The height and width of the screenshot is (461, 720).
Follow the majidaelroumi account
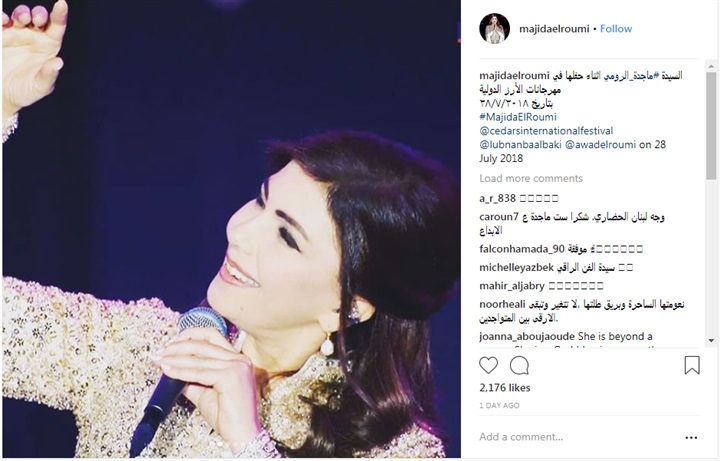click(616, 29)
